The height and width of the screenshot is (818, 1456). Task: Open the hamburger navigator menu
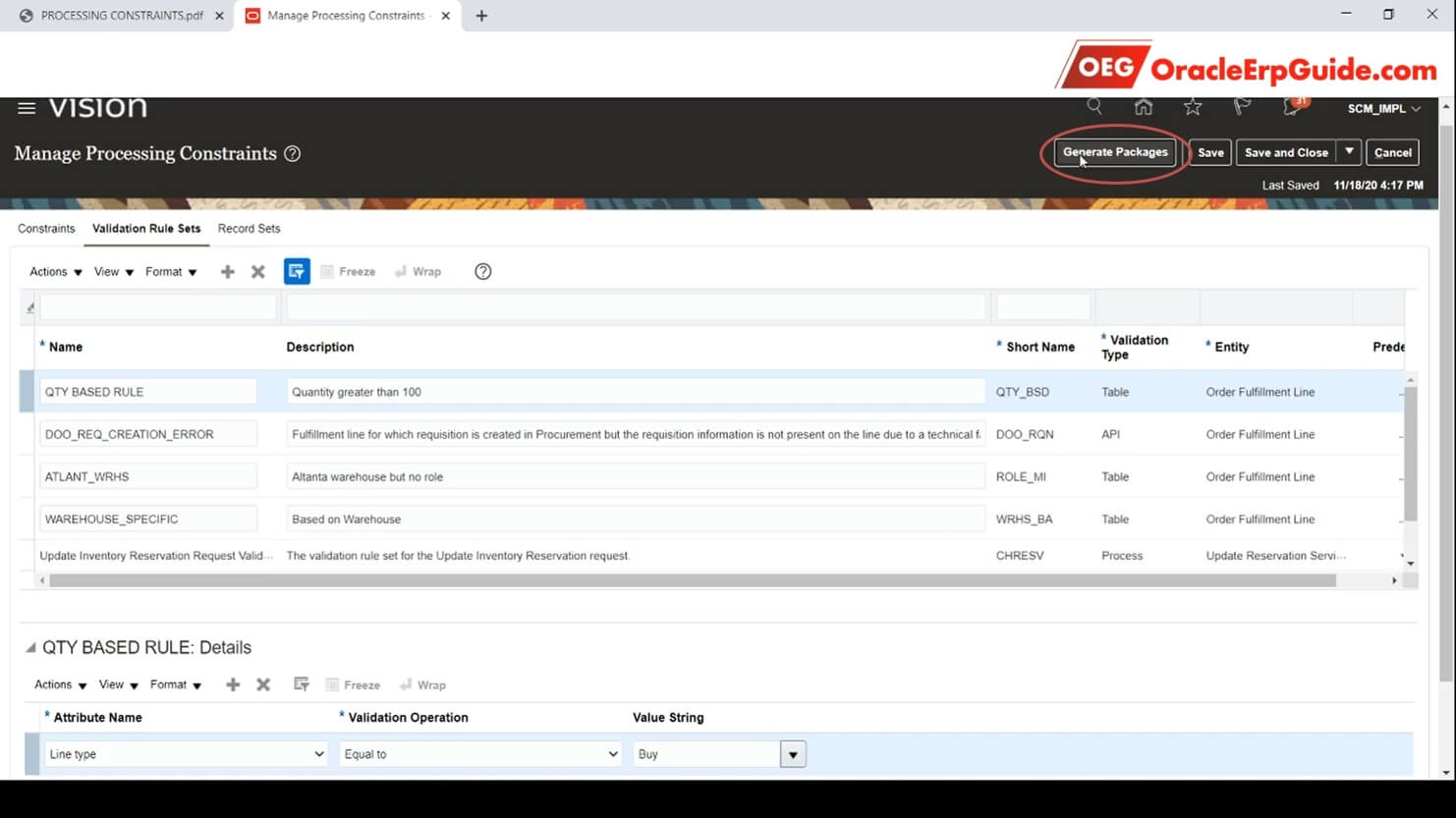click(27, 108)
